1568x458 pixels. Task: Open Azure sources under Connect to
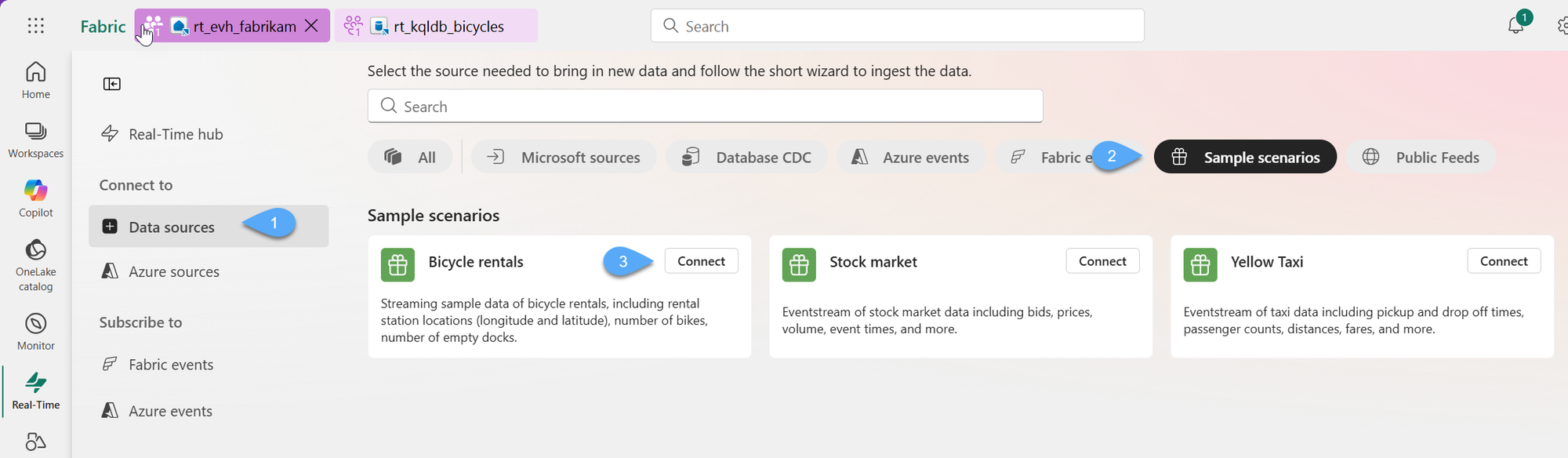click(174, 272)
